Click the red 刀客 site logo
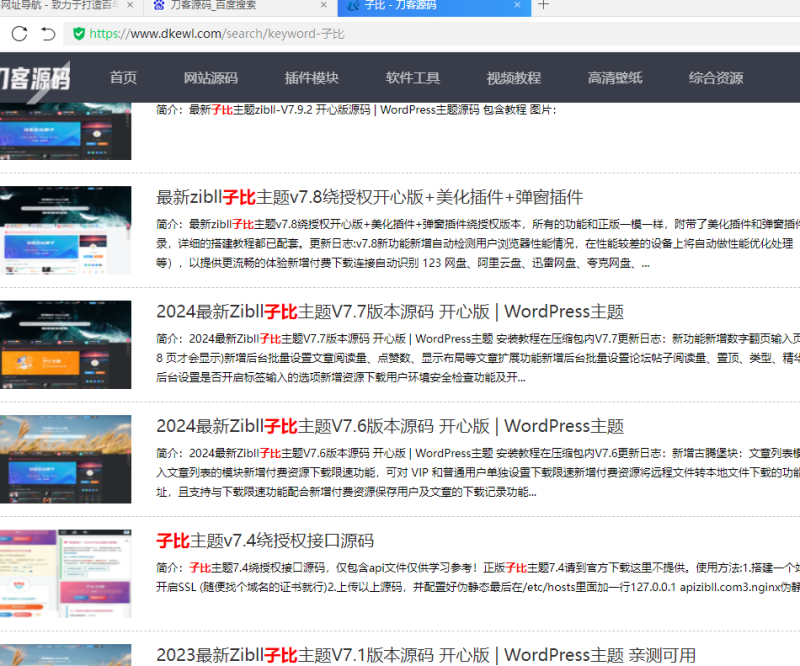800x666 pixels. point(35,77)
